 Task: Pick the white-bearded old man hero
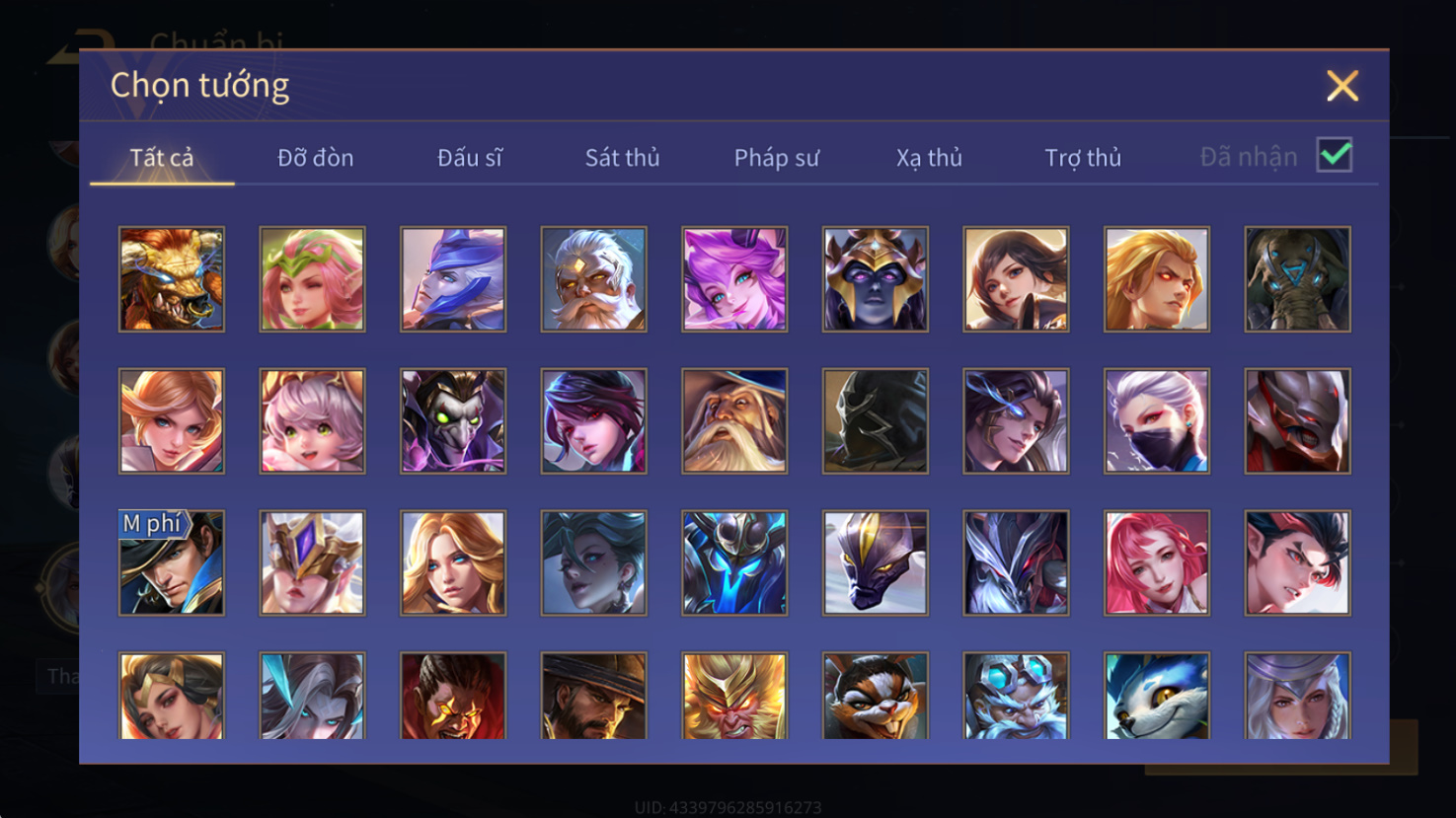click(593, 279)
